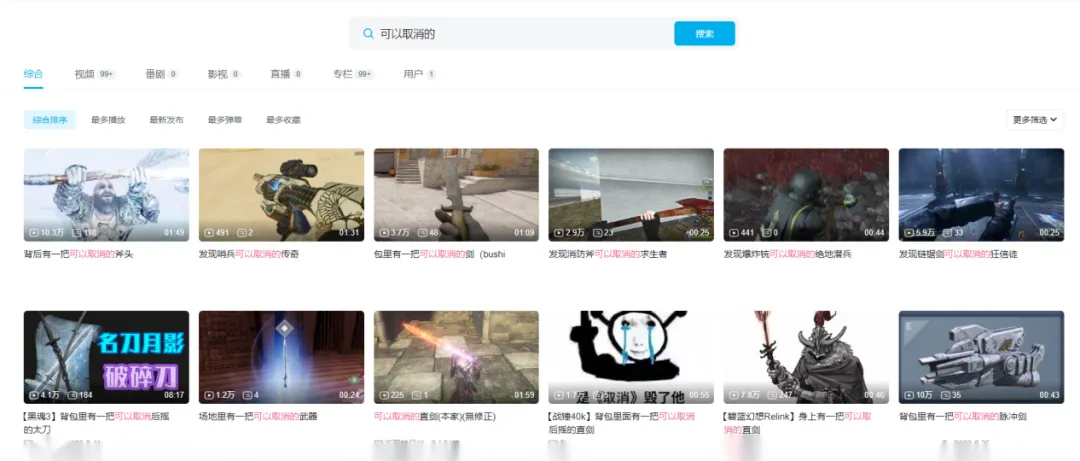Click play-count icon beside 441 on 爆炸铳 video
This screenshot has height=461, width=1080.
(x=734, y=233)
